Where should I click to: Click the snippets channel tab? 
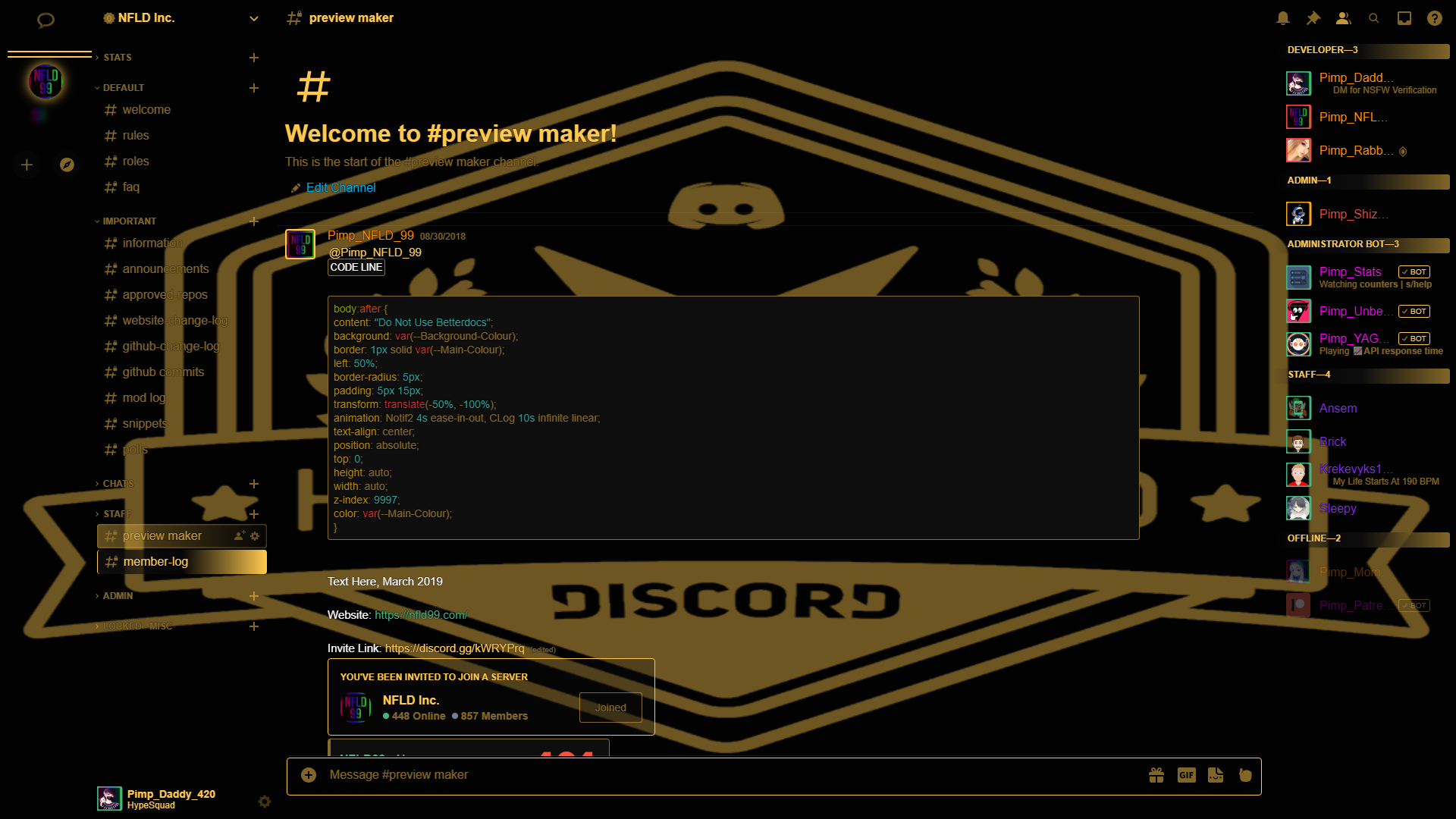pos(145,424)
